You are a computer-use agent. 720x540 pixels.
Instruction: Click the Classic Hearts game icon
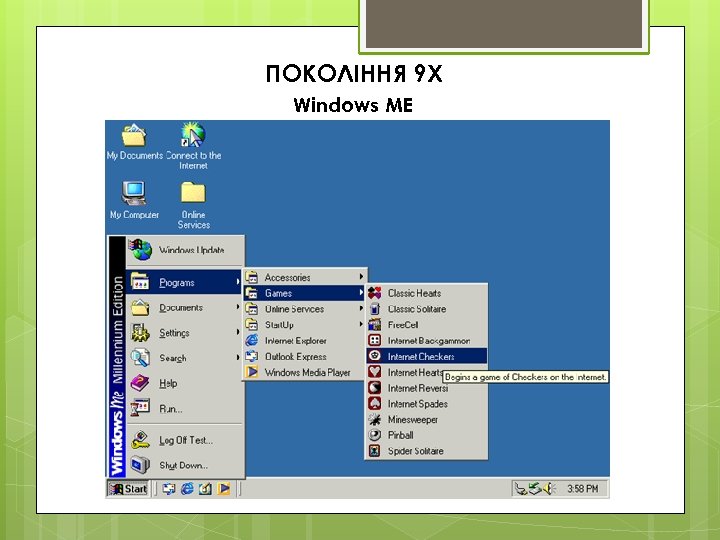click(x=375, y=292)
